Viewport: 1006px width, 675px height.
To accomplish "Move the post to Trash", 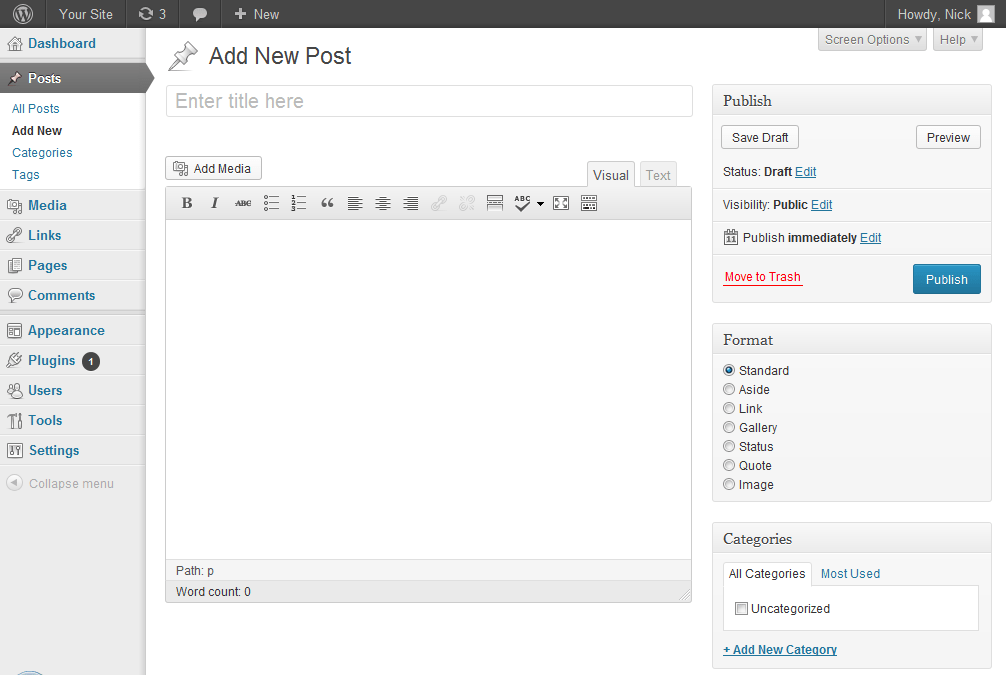I will pos(763,277).
